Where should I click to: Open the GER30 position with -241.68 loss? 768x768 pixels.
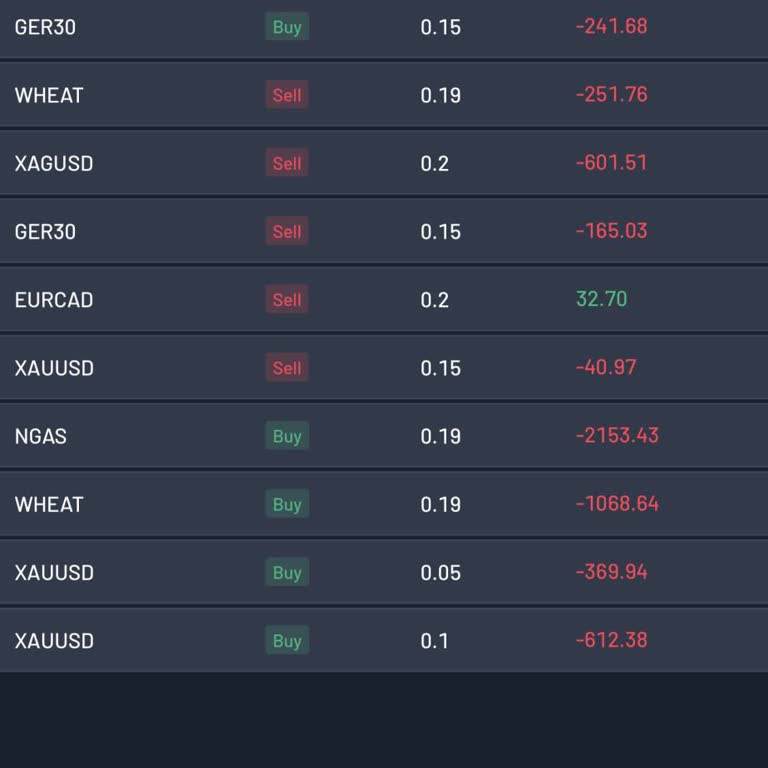click(45, 27)
